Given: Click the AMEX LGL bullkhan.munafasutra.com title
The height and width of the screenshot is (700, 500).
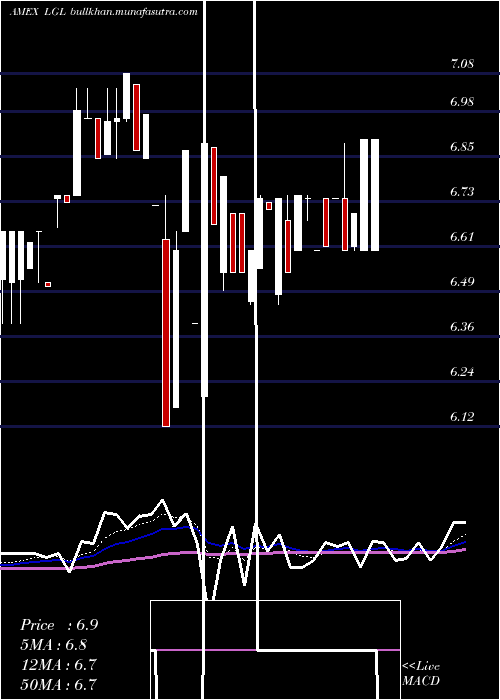Looking at the screenshot, I should tap(104, 12).
